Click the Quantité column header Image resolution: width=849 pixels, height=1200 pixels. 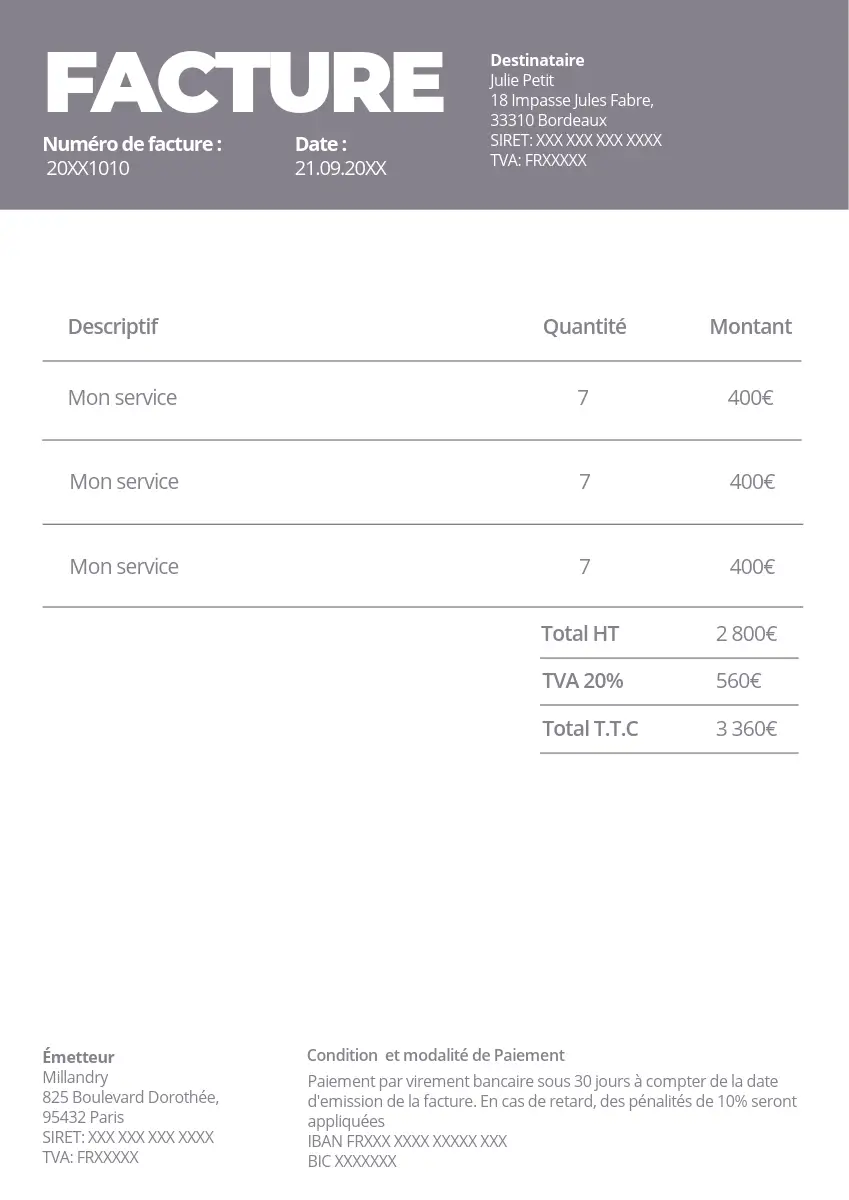tap(584, 326)
